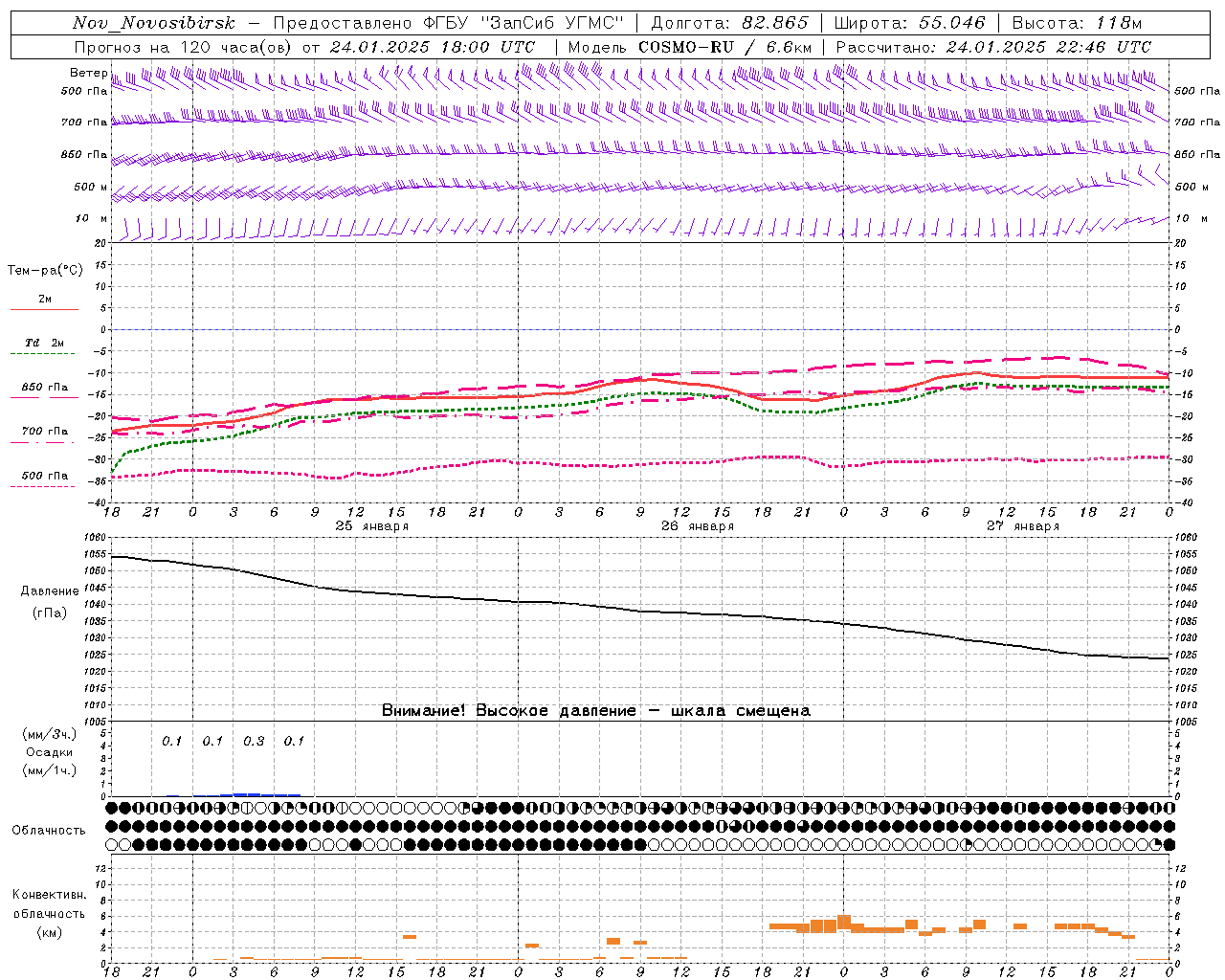Click the 500 м wind level label at left
The height and width of the screenshot is (980, 1225).
coord(91,187)
